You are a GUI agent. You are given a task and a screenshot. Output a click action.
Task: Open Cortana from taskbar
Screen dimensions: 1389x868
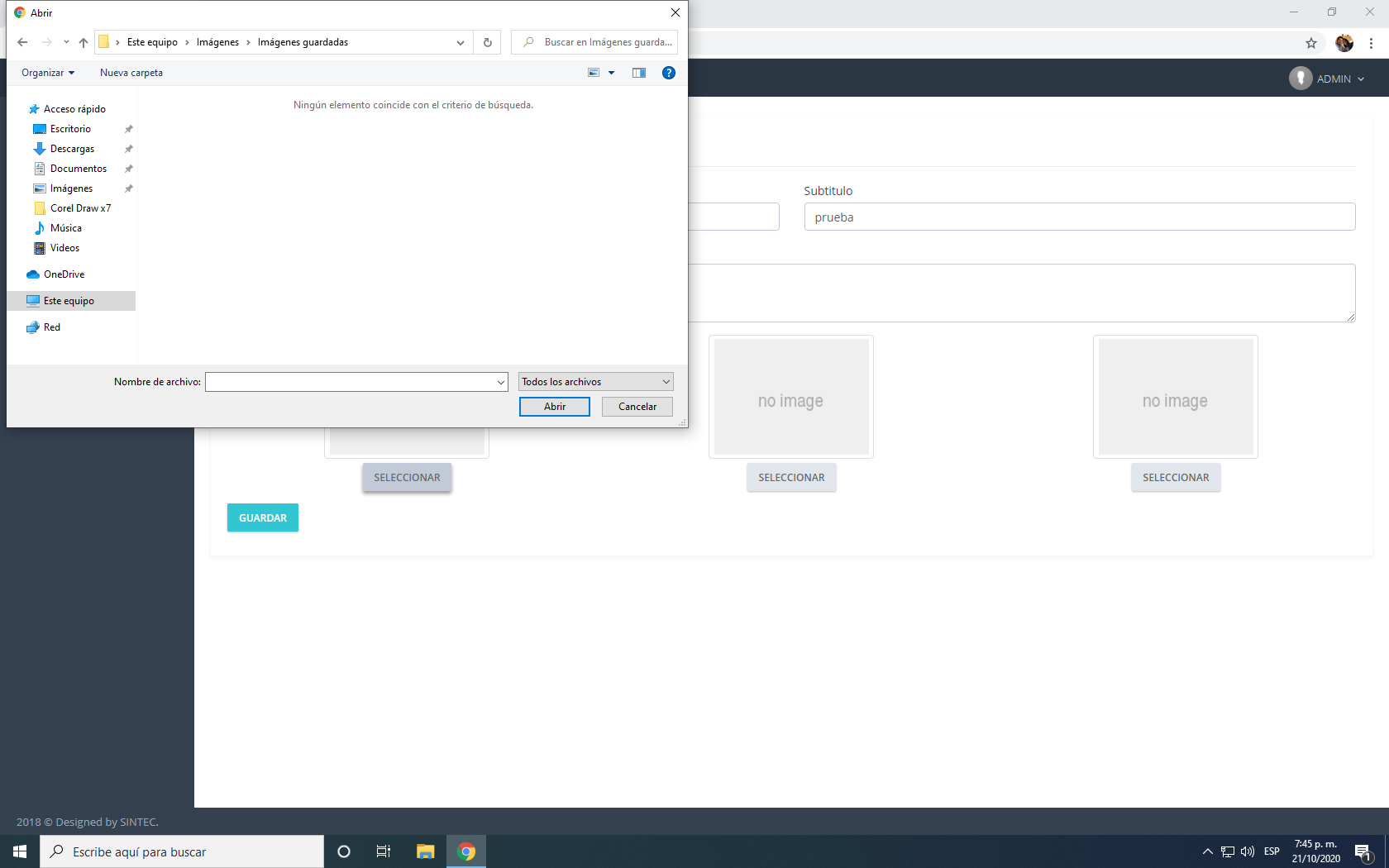pyautogui.click(x=344, y=851)
